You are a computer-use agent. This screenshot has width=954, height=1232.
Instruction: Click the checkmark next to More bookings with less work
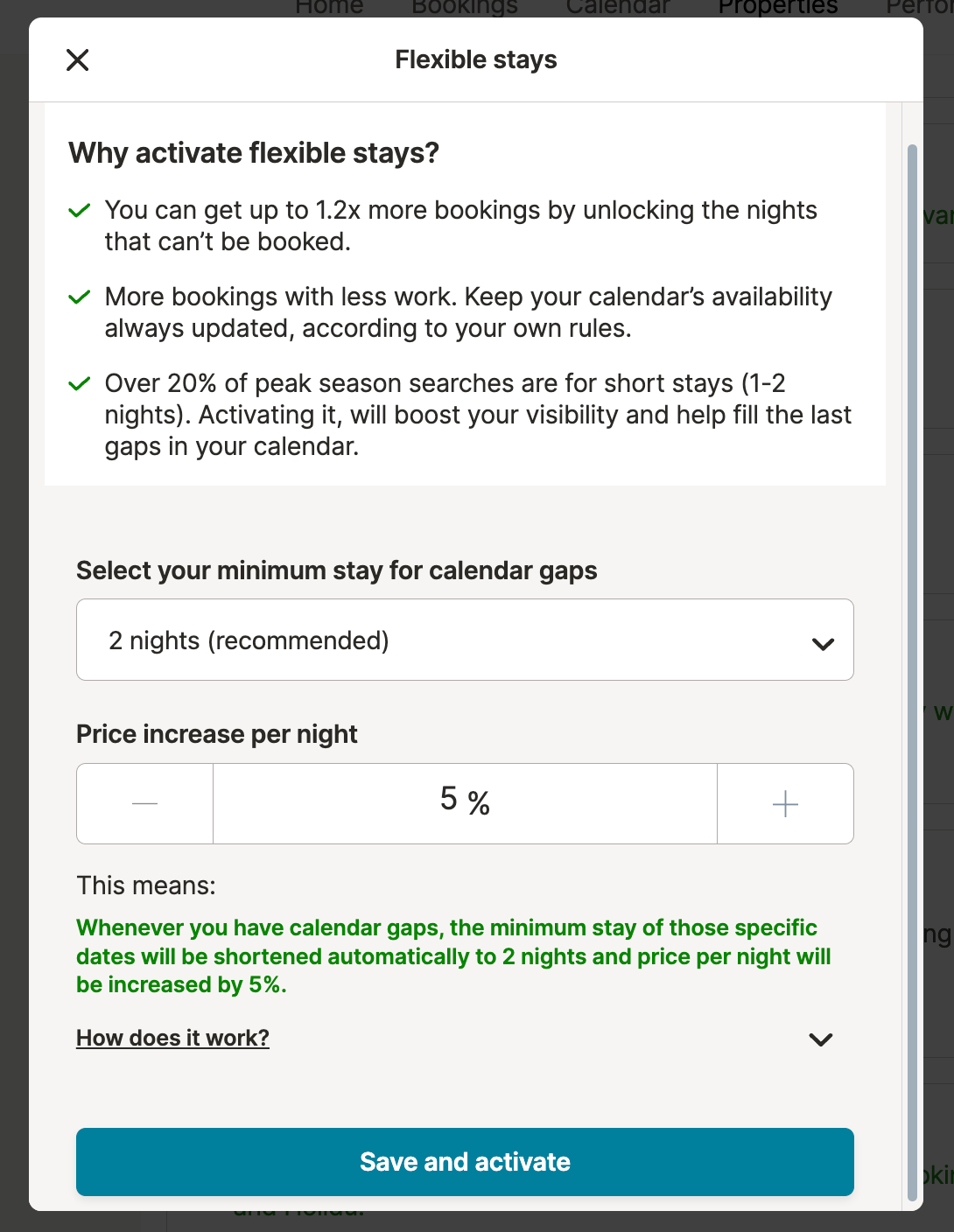[x=80, y=297]
